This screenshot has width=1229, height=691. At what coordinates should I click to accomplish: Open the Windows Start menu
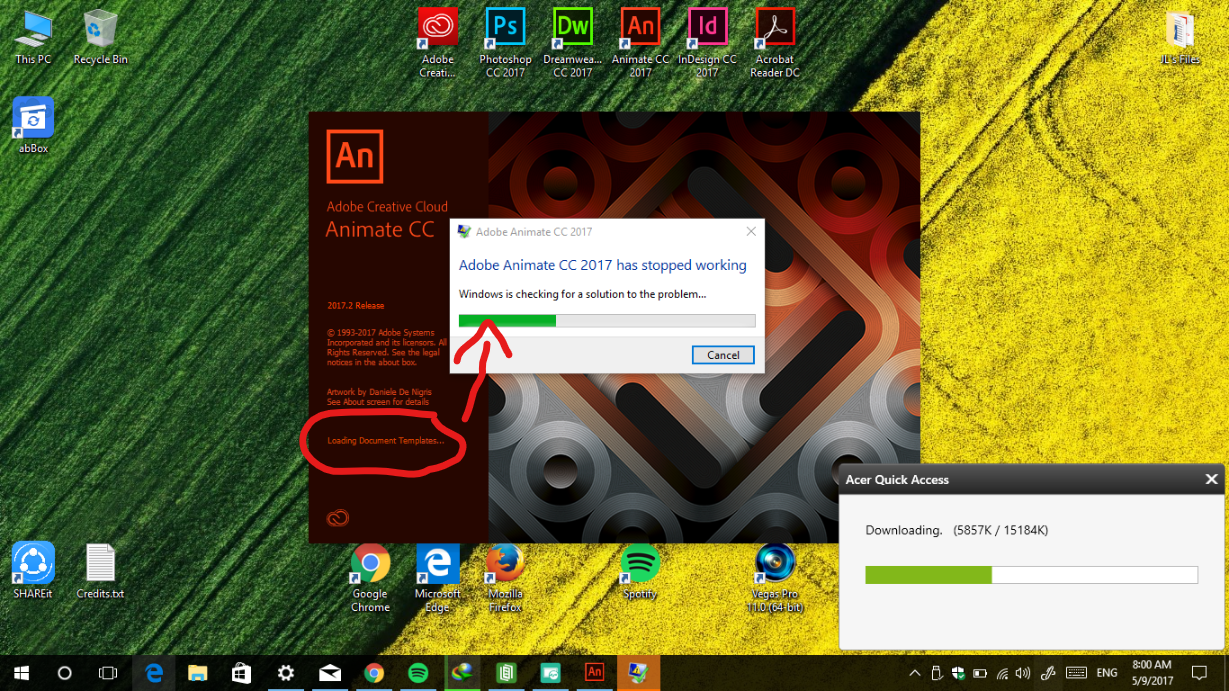21,673
